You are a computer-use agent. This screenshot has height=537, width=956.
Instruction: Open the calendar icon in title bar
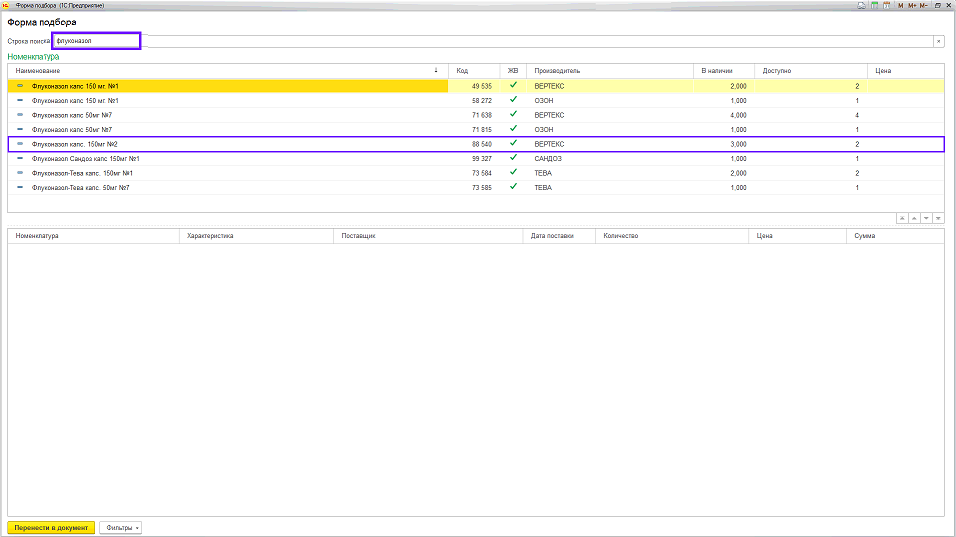coord(886,5)
